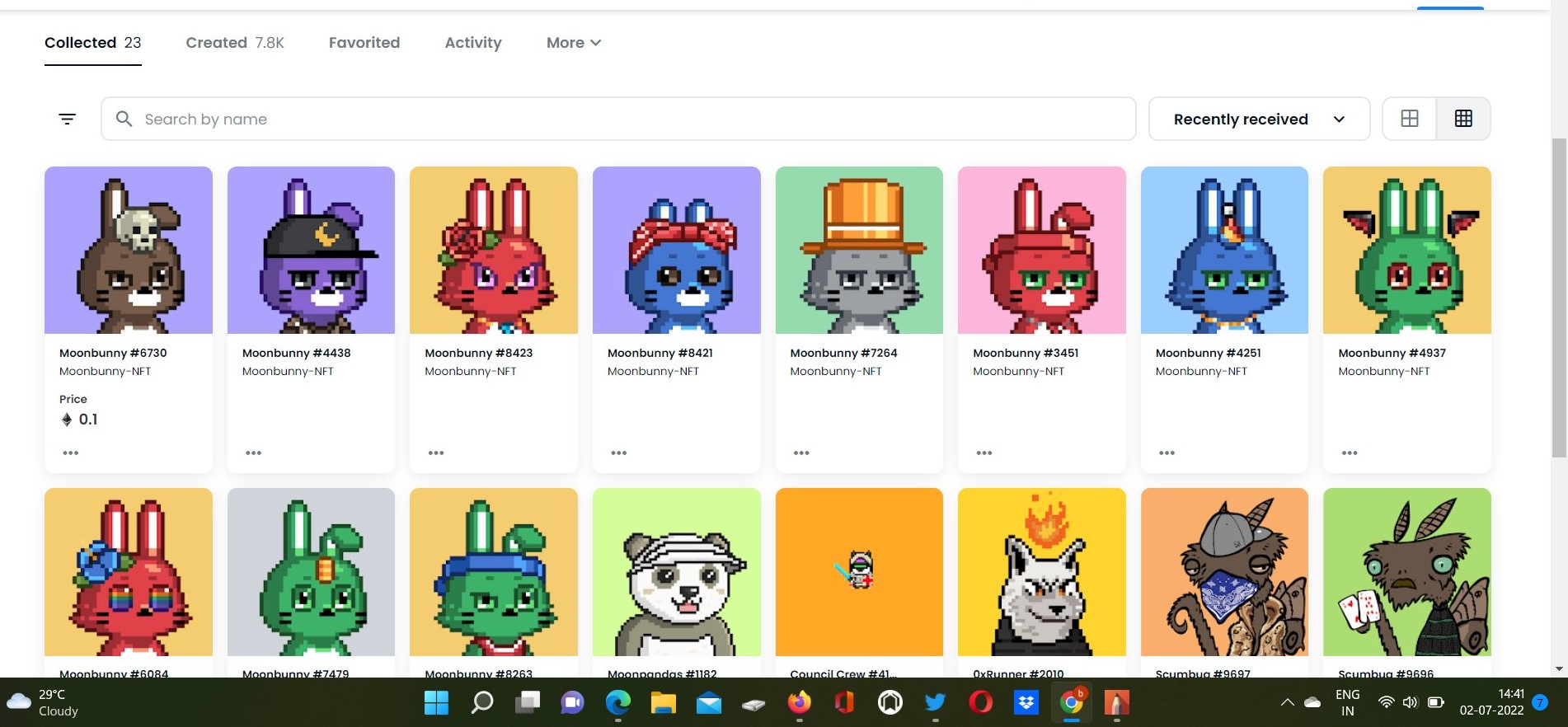Open Recently received sort dropdown
The image size is (1568, 727).
click(1259, 119)
